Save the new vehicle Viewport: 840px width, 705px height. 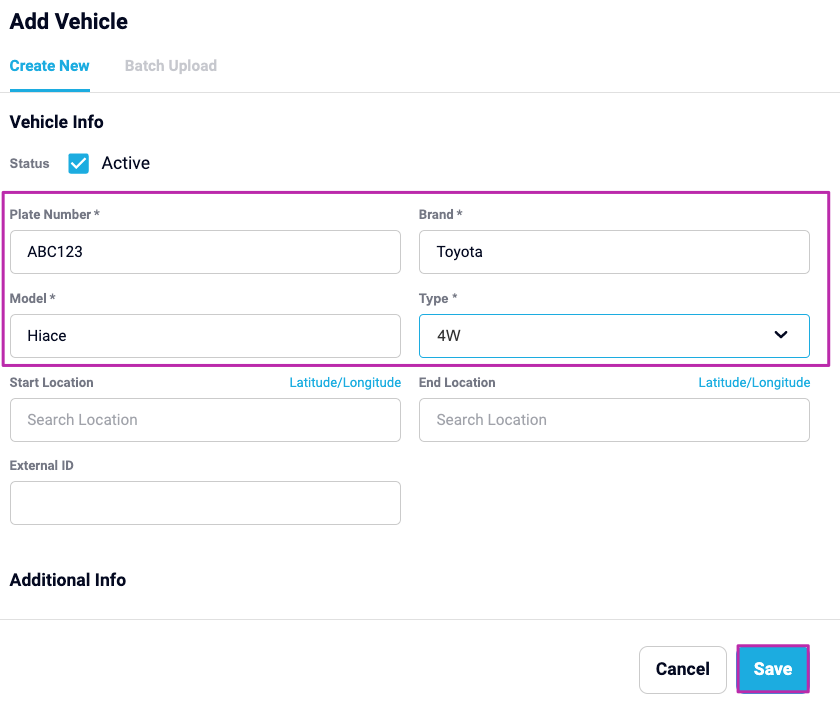point(772,669)
